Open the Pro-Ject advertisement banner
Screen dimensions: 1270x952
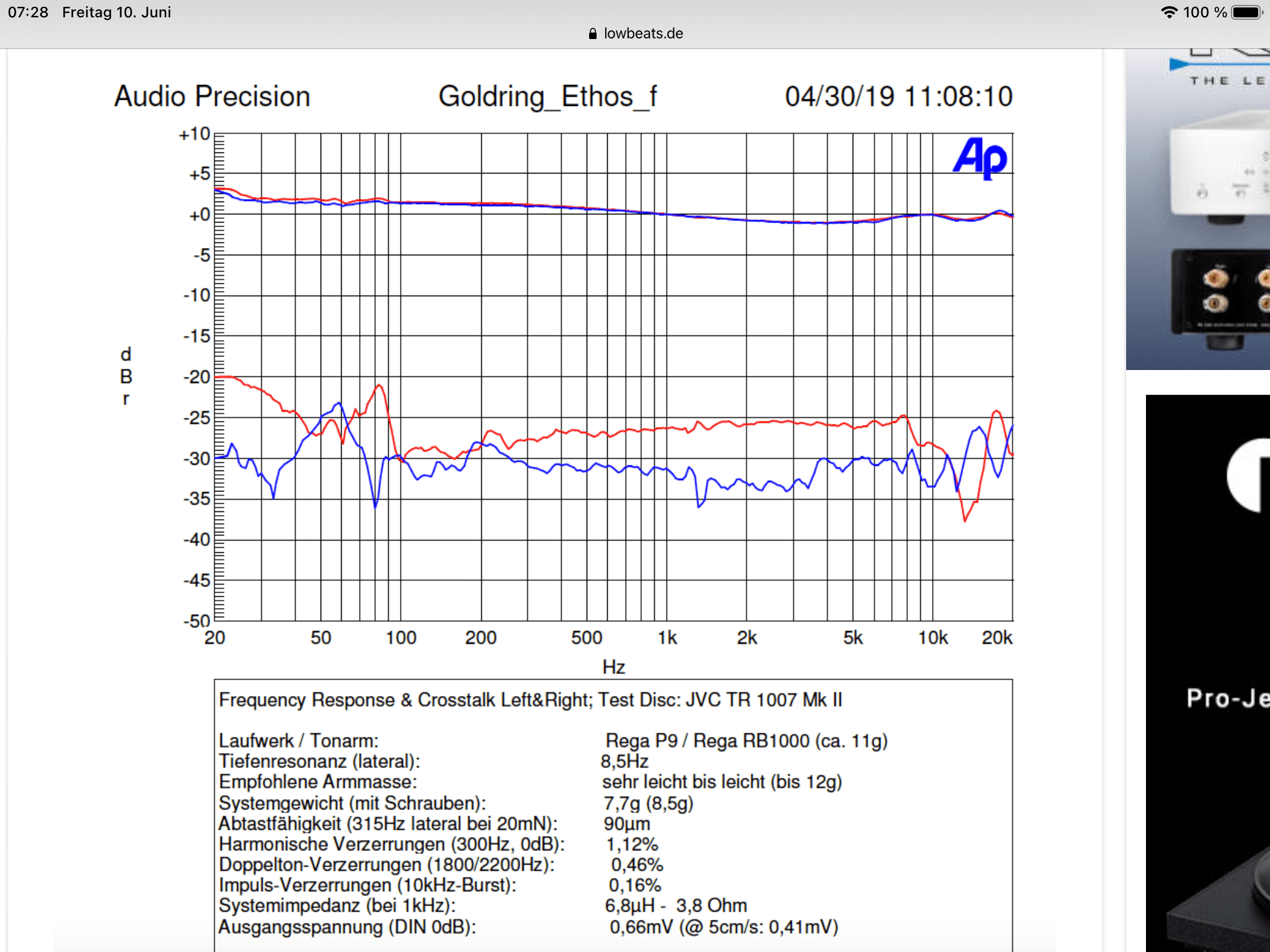click(x=1208, y=673)
